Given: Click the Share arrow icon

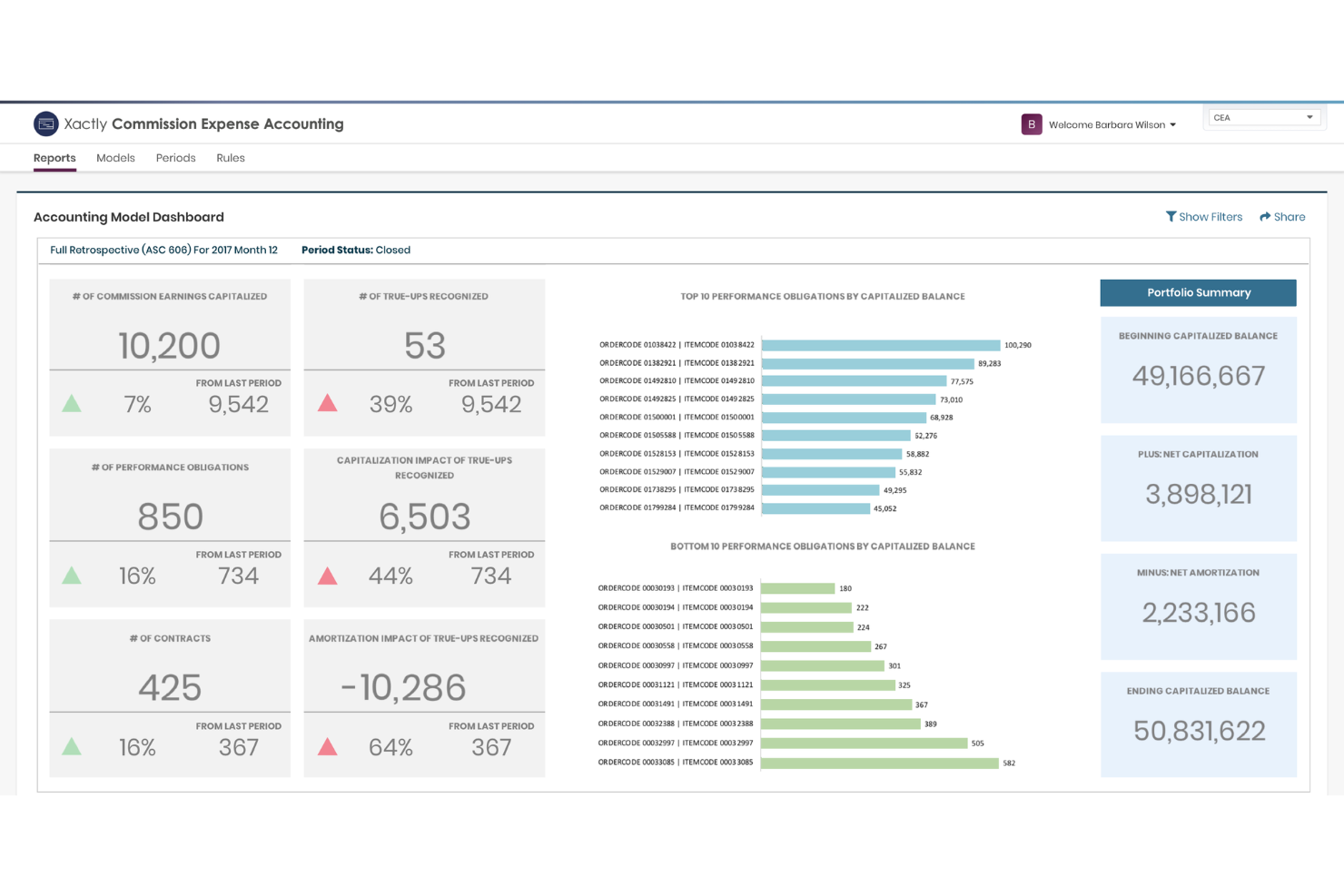Looking at the screenshot, I should (x=1265, y=217).
